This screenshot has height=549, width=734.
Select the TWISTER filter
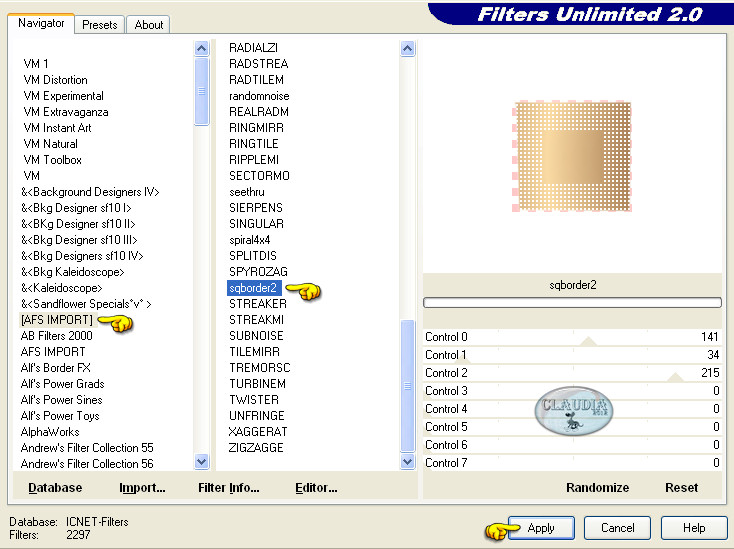click(x=254, y=400)
